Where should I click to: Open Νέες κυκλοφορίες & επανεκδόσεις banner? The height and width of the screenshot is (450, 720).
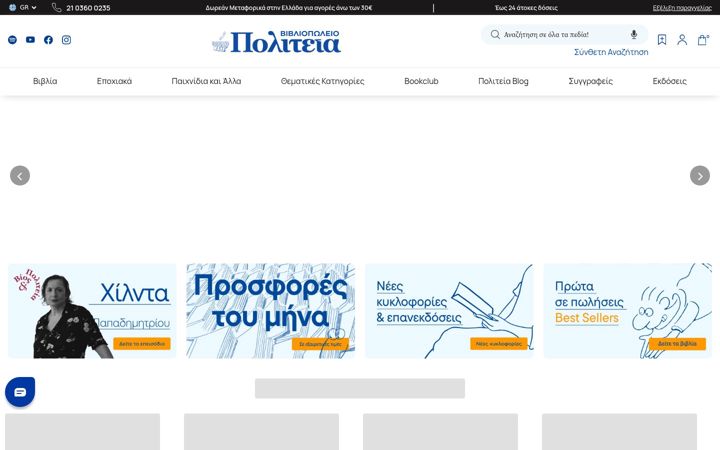click(x=449, y=311)
